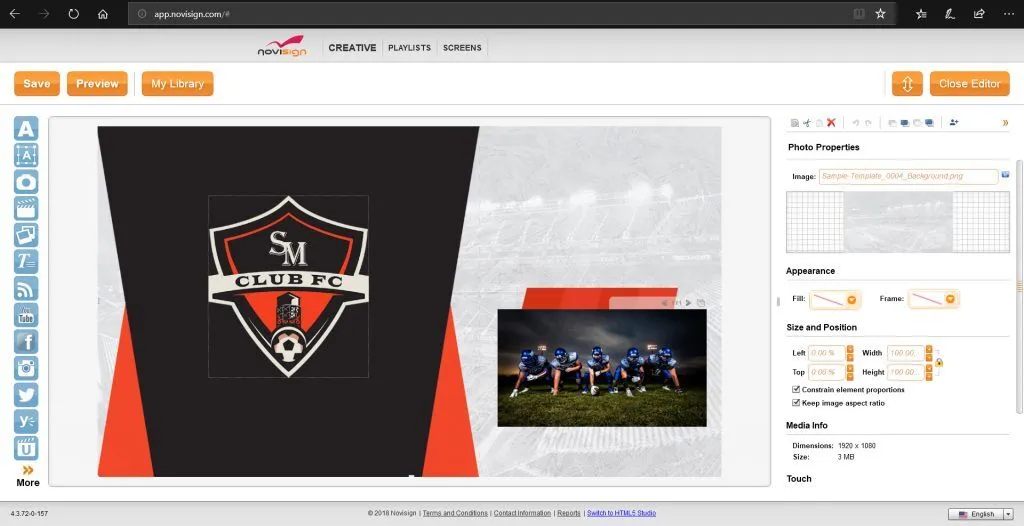Toggle the width-height lock icon
The image size is (1024, 526).
point(939,362)
